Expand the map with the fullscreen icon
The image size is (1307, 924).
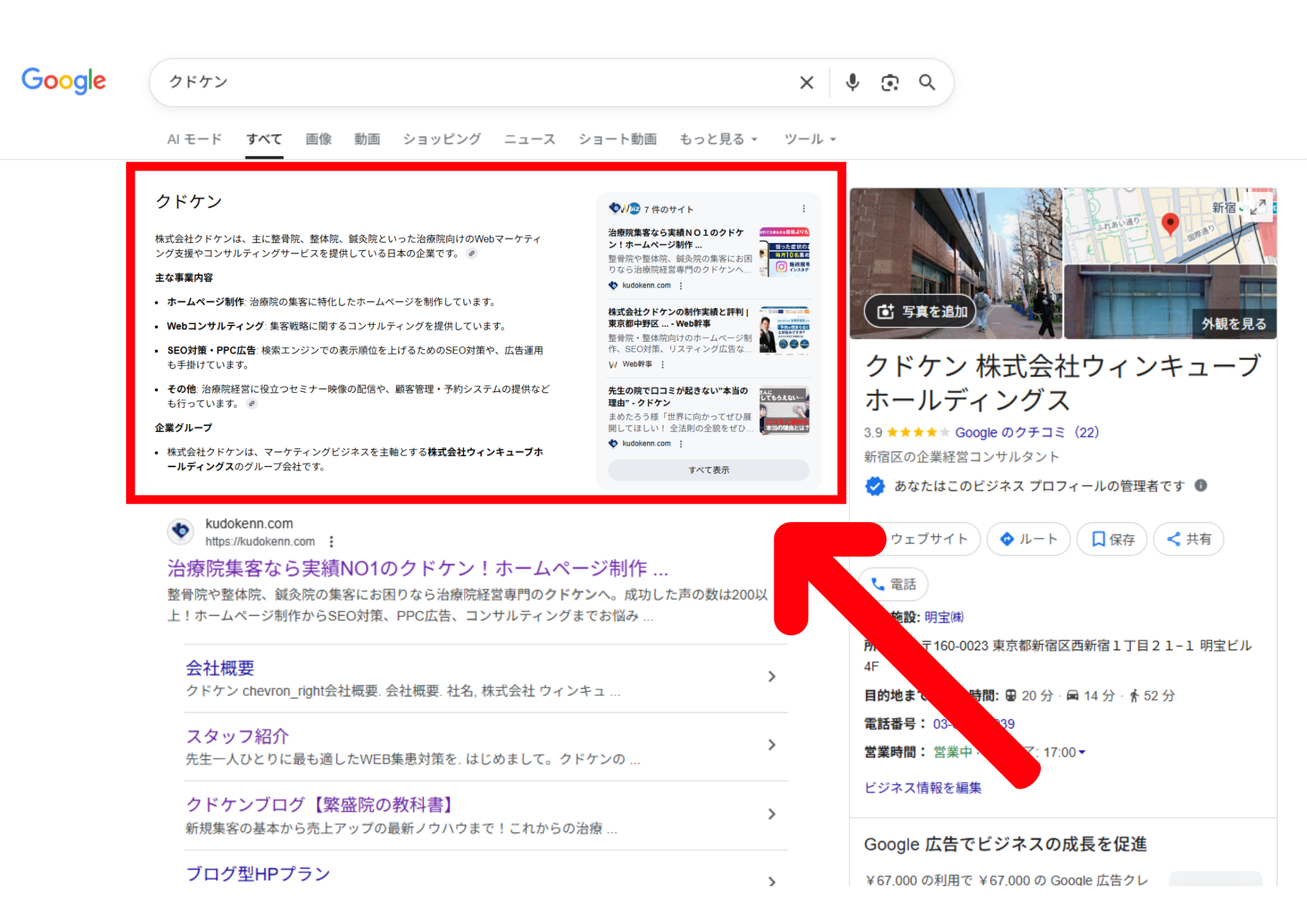(1257, 207)
